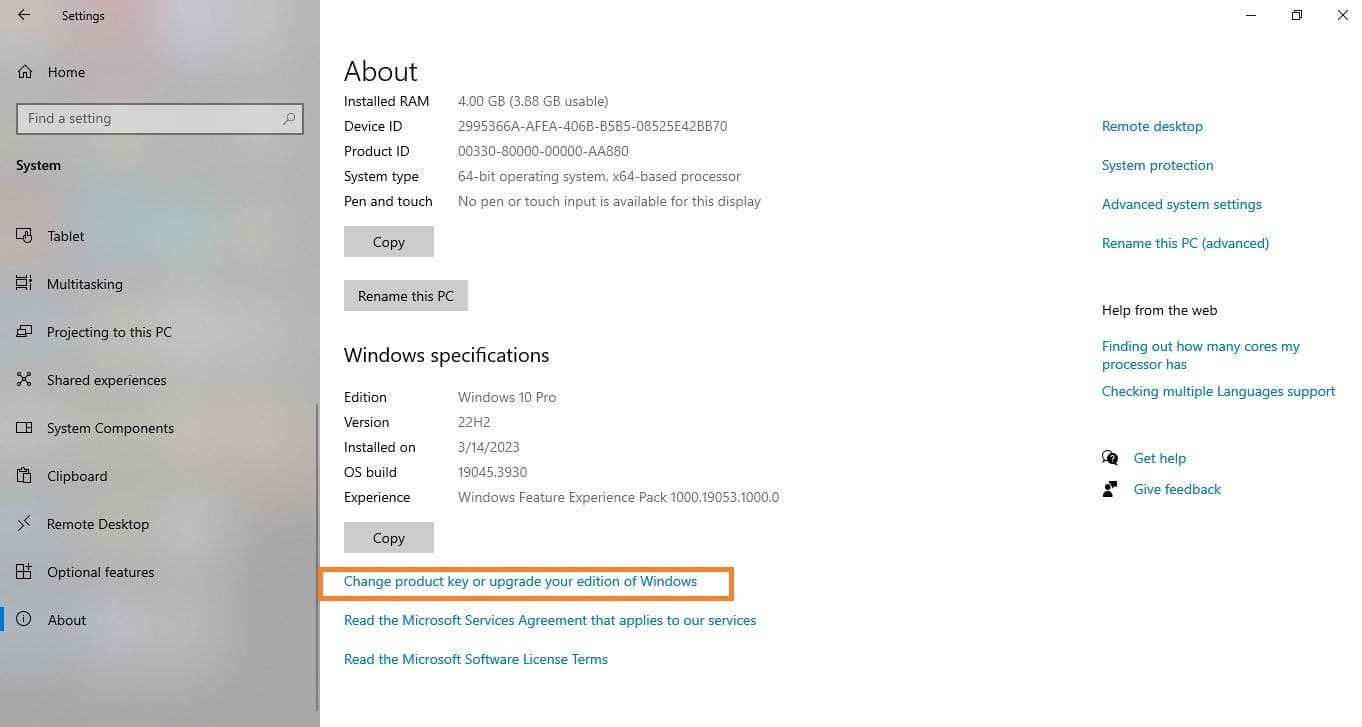Click the sidebar vertical scrollbar
The height and width of the screenshot is (727, 1362).
[317, 550]
